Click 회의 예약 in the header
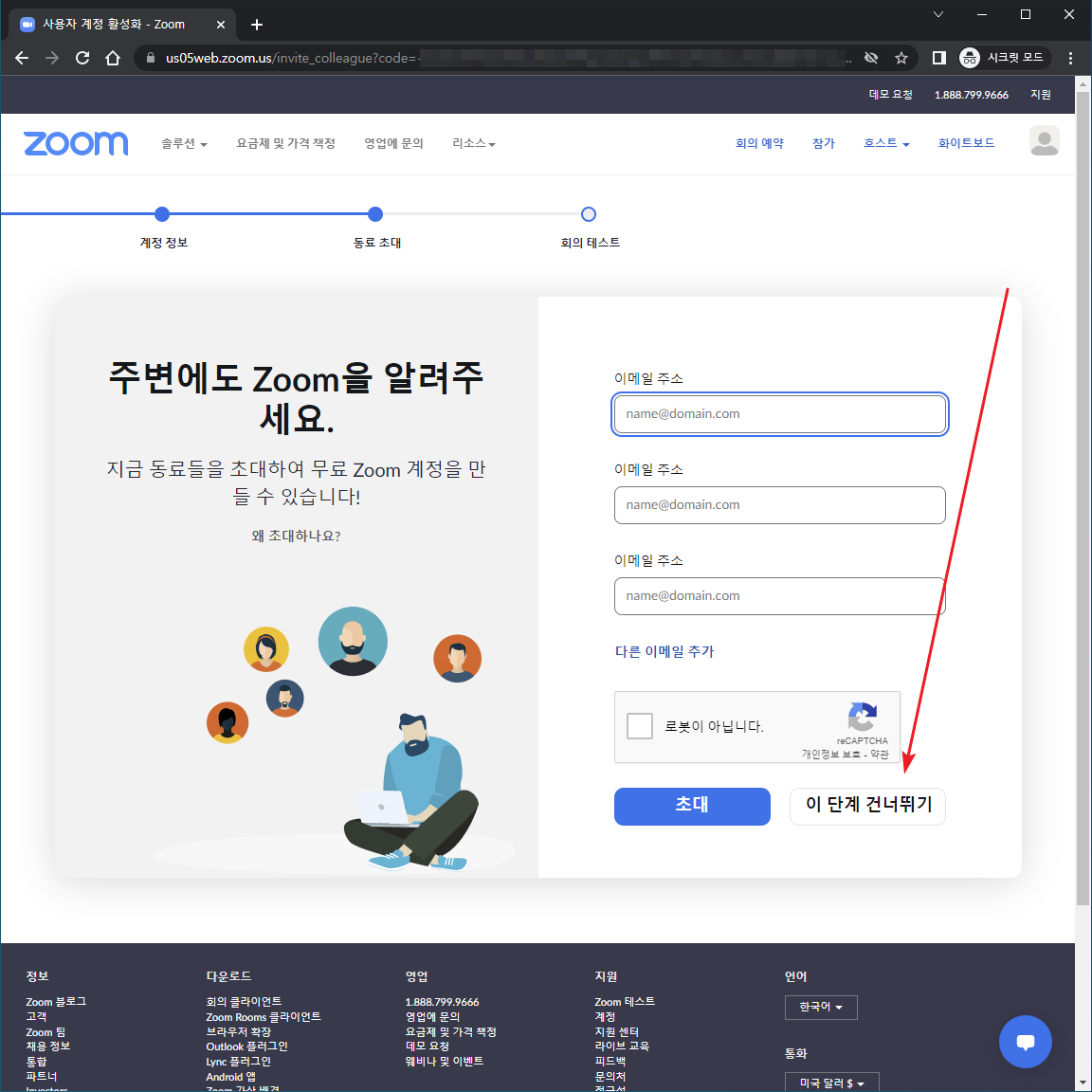Image resolution: width=1092 pixels, height=1092 pixels. (759, 143)
